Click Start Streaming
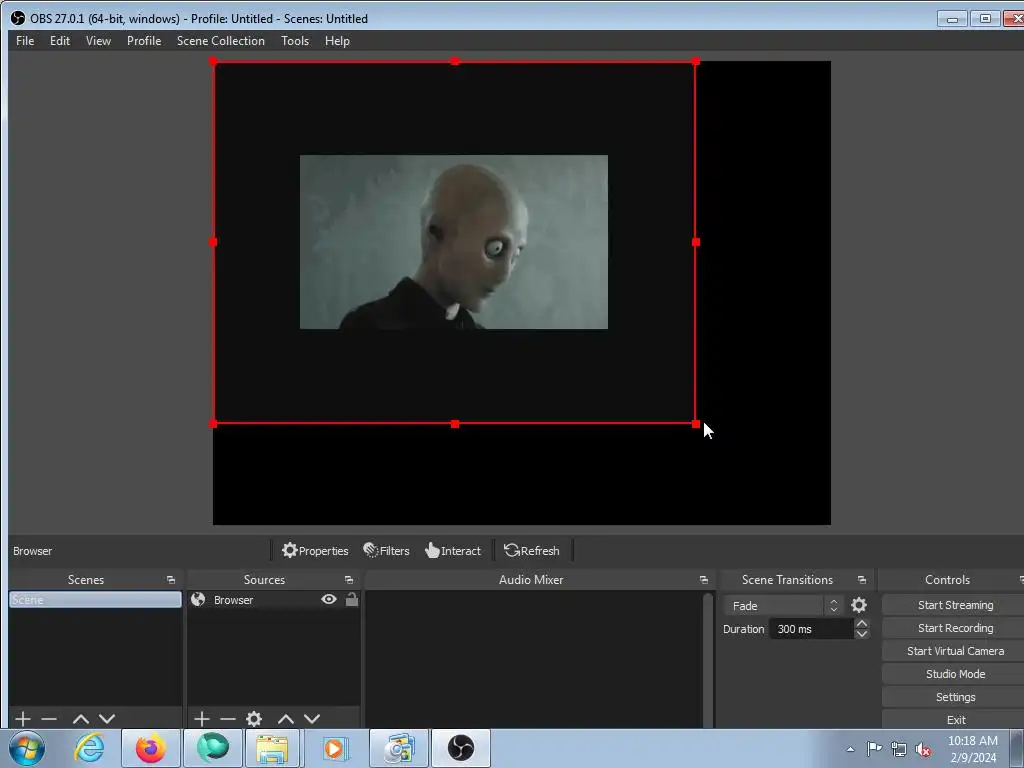 [955, 605]
